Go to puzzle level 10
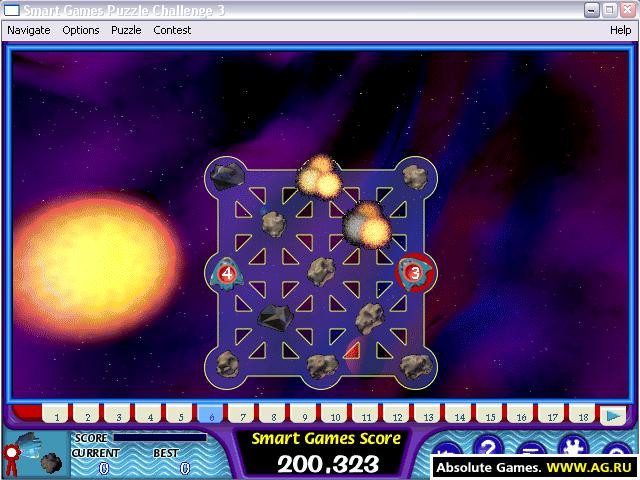Viewport: 640px width, 480px height. pyautogui.click(x=336, y=416)
